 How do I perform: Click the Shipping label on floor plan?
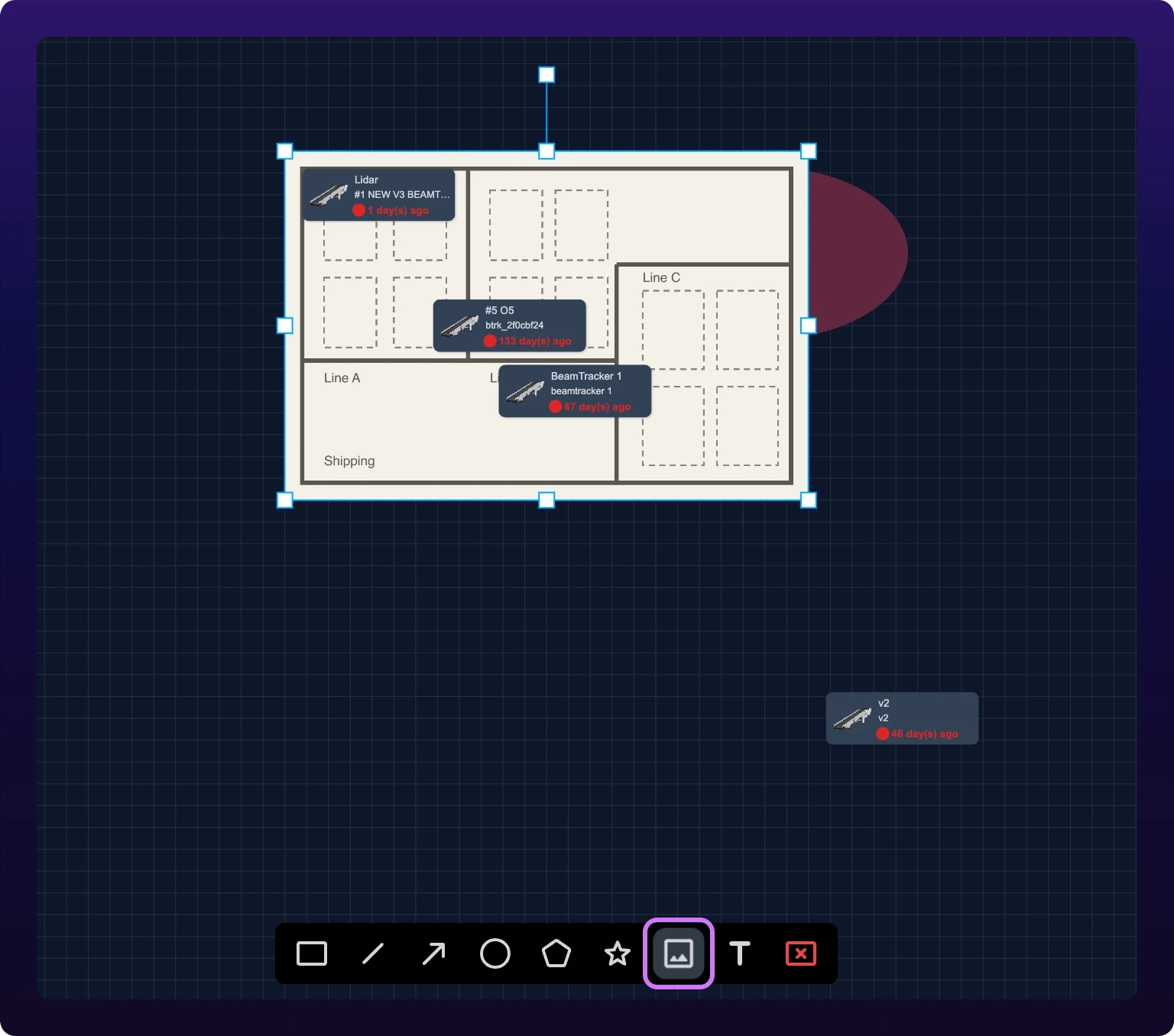pyautogui.click(x=349, y=461)
